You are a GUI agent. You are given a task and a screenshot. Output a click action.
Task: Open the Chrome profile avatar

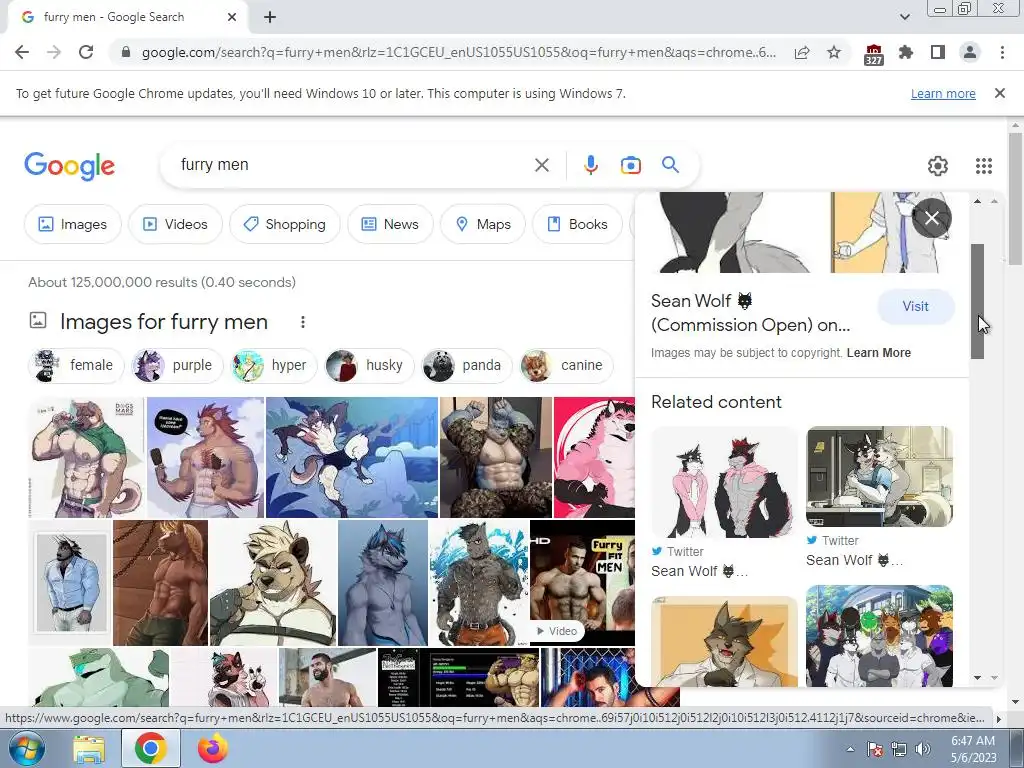click(x=970, y=52)
